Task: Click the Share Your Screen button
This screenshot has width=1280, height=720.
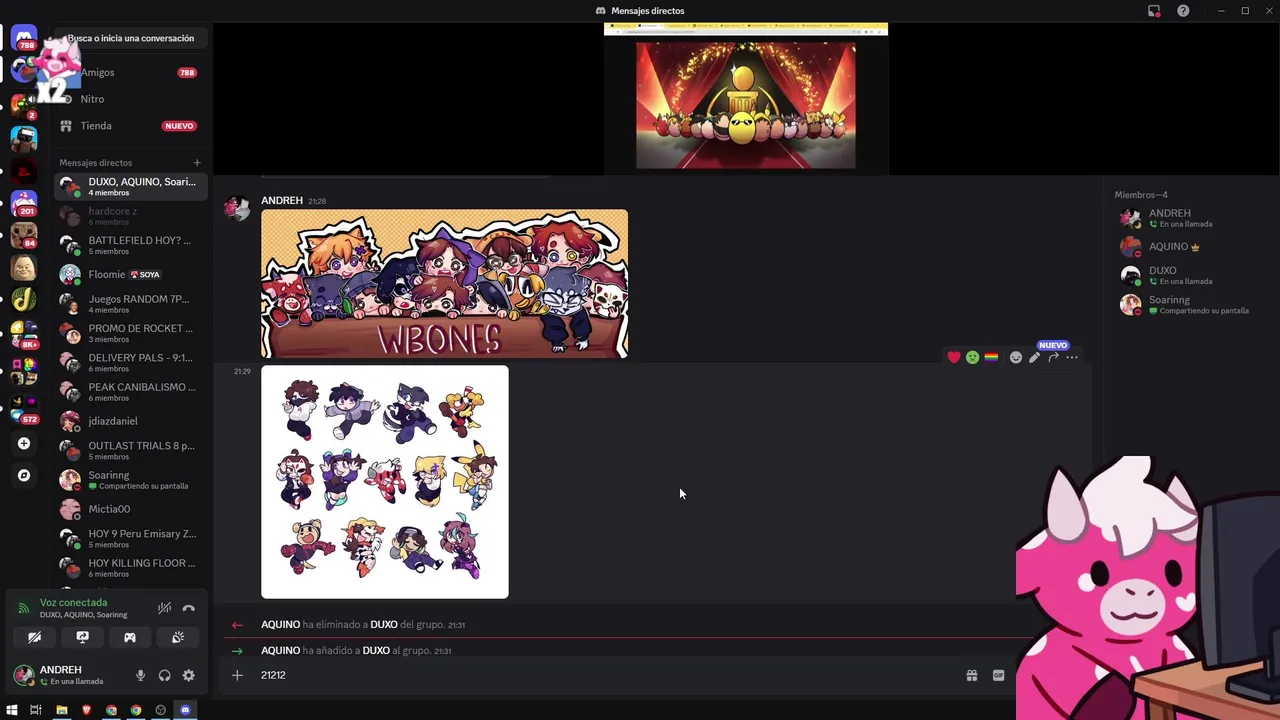Action: click(82, 637)
